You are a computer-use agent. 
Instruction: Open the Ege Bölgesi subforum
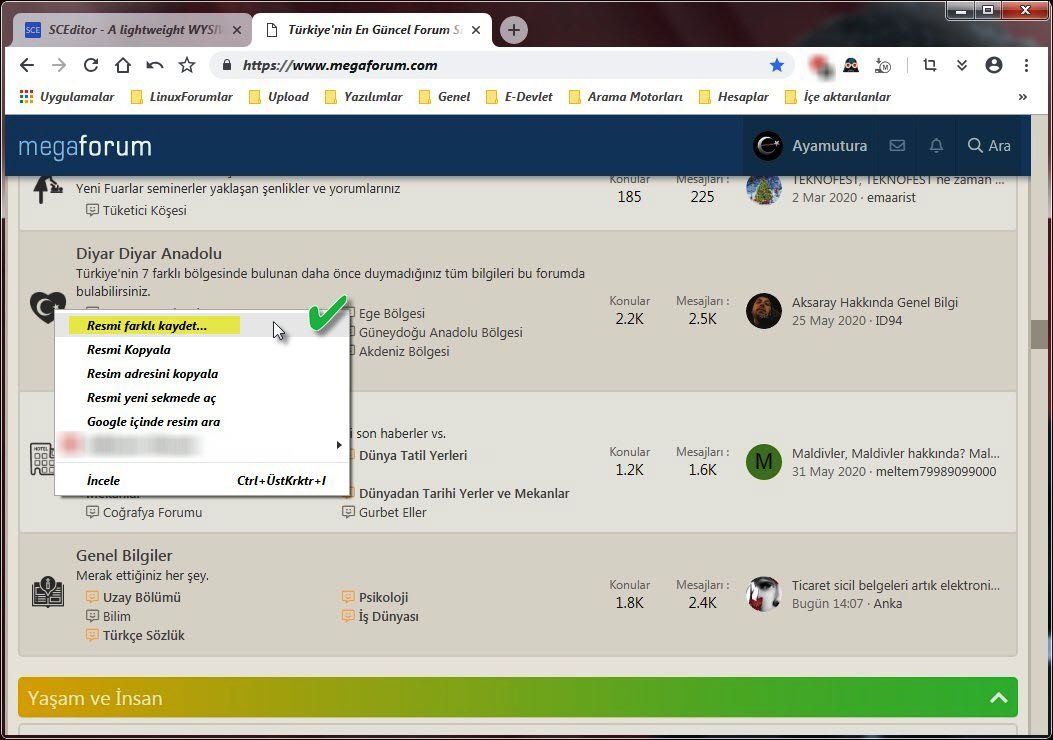pos(392,314)
